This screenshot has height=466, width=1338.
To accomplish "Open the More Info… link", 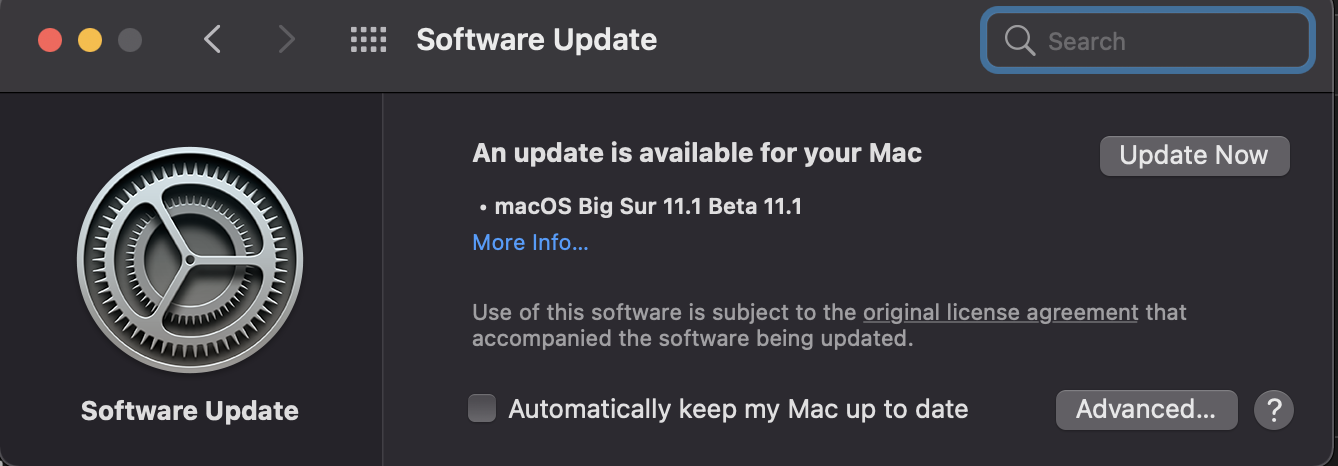I will 530,243.
